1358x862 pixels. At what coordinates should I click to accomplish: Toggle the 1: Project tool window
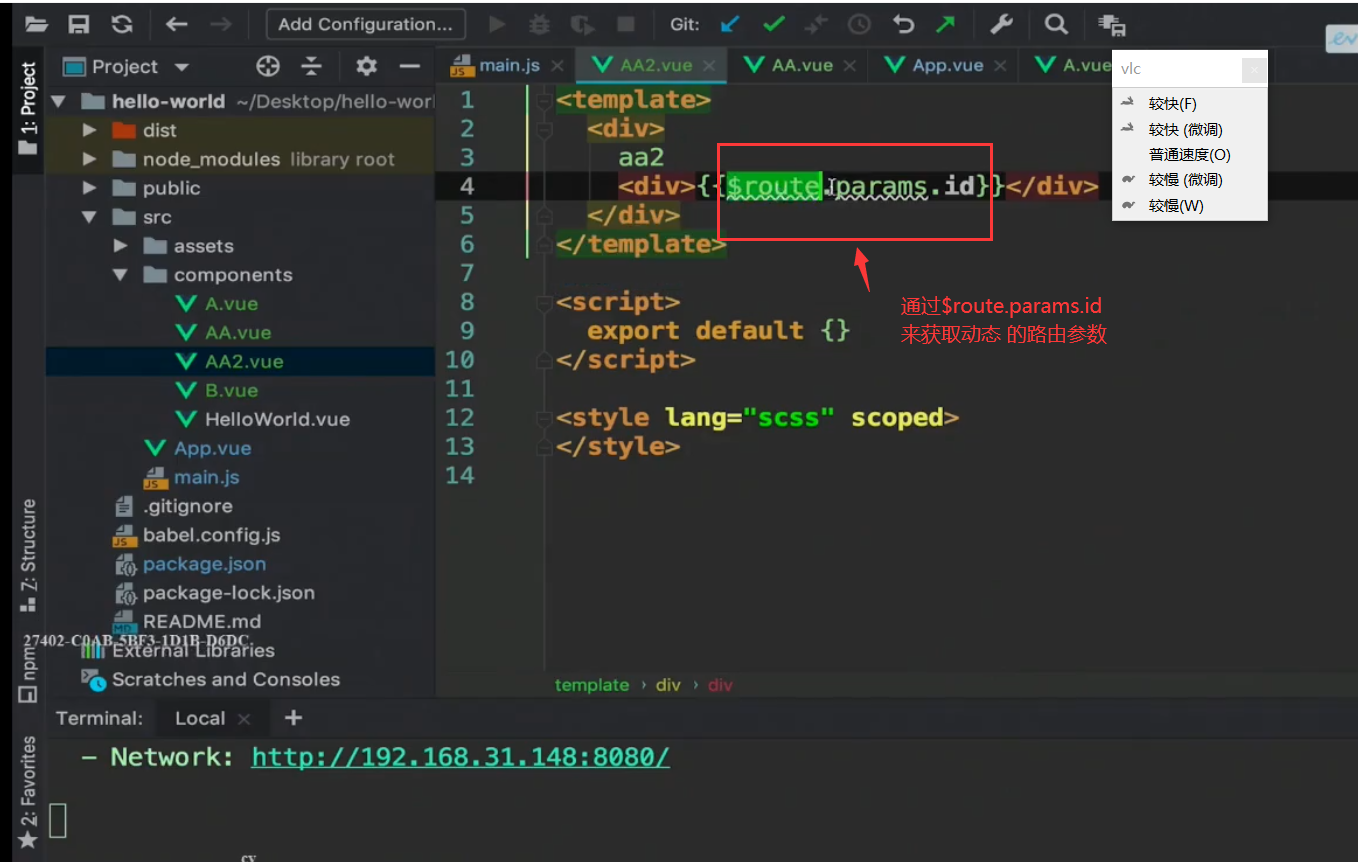click(27, 108)
